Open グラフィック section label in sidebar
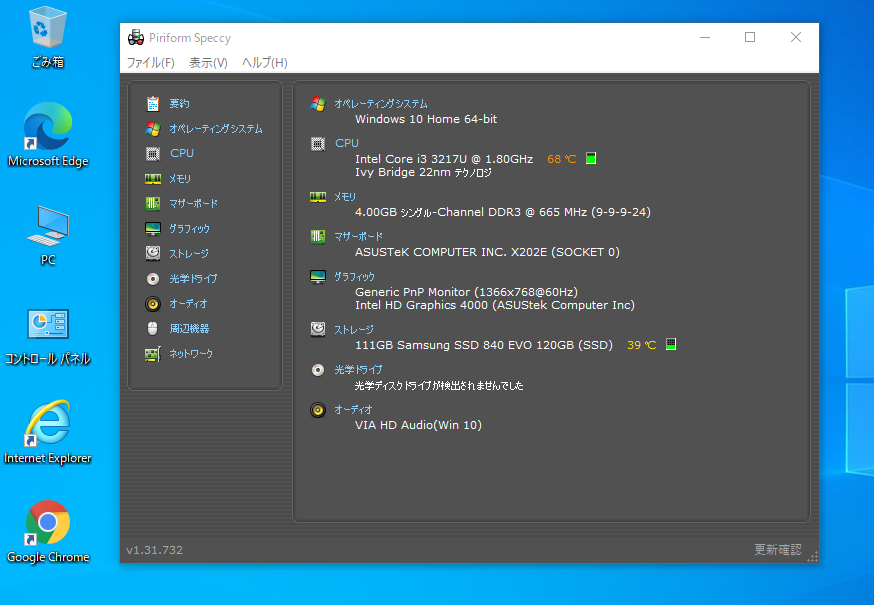 pyautogui.click(x=190, y=229)
